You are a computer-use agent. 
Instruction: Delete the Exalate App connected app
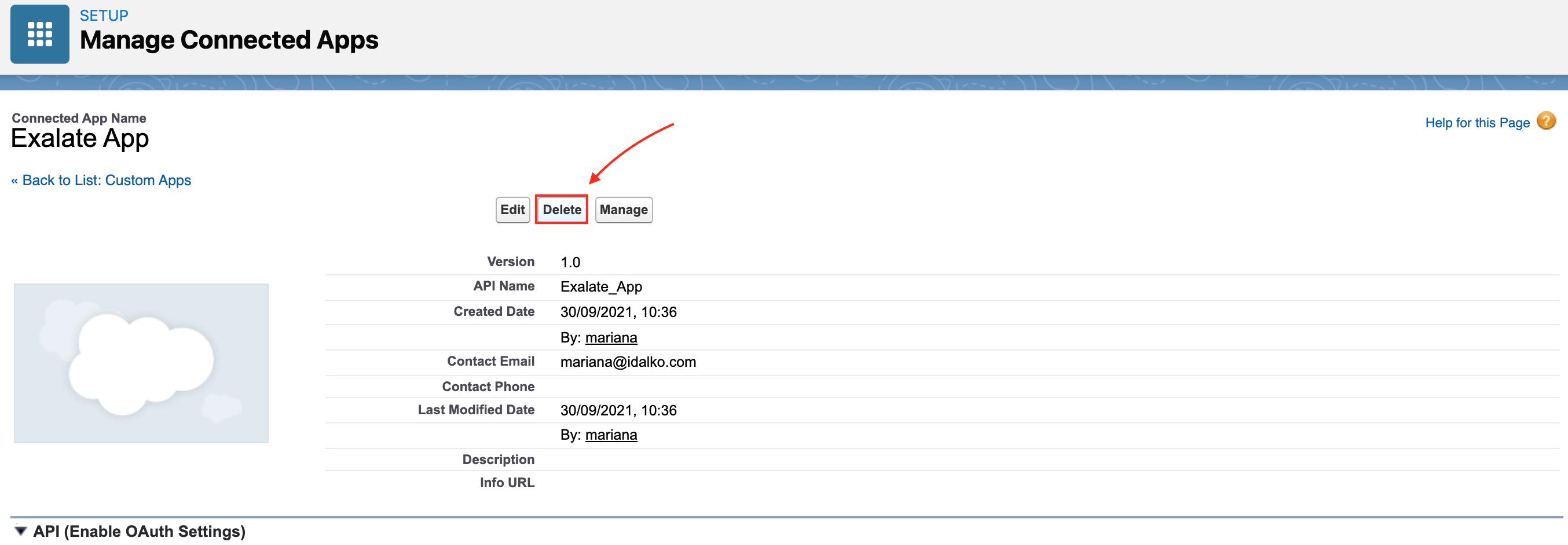coord(562,210)
